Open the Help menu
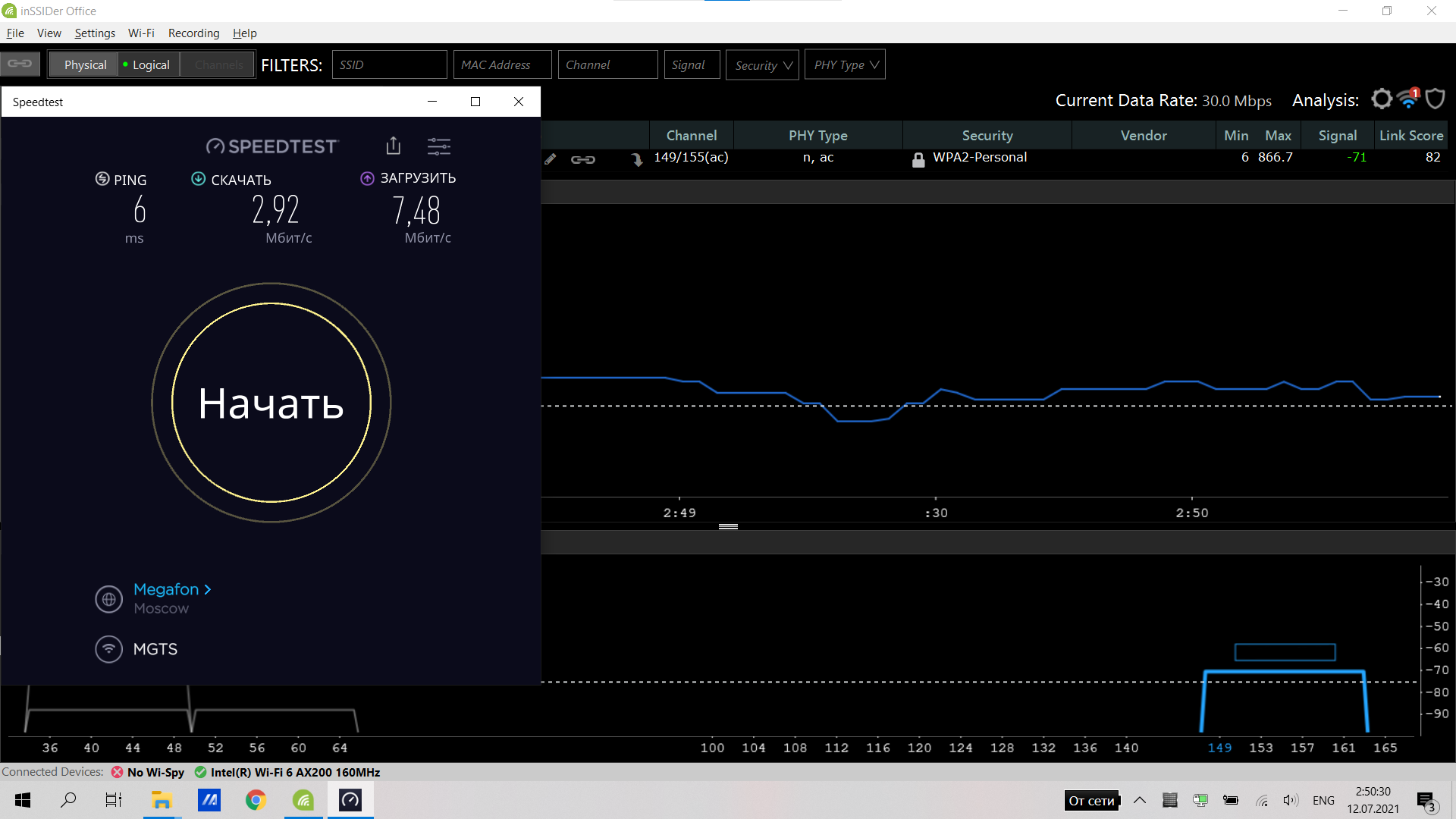The height and width of the screenshot is (819, 1456). point(244,33)
